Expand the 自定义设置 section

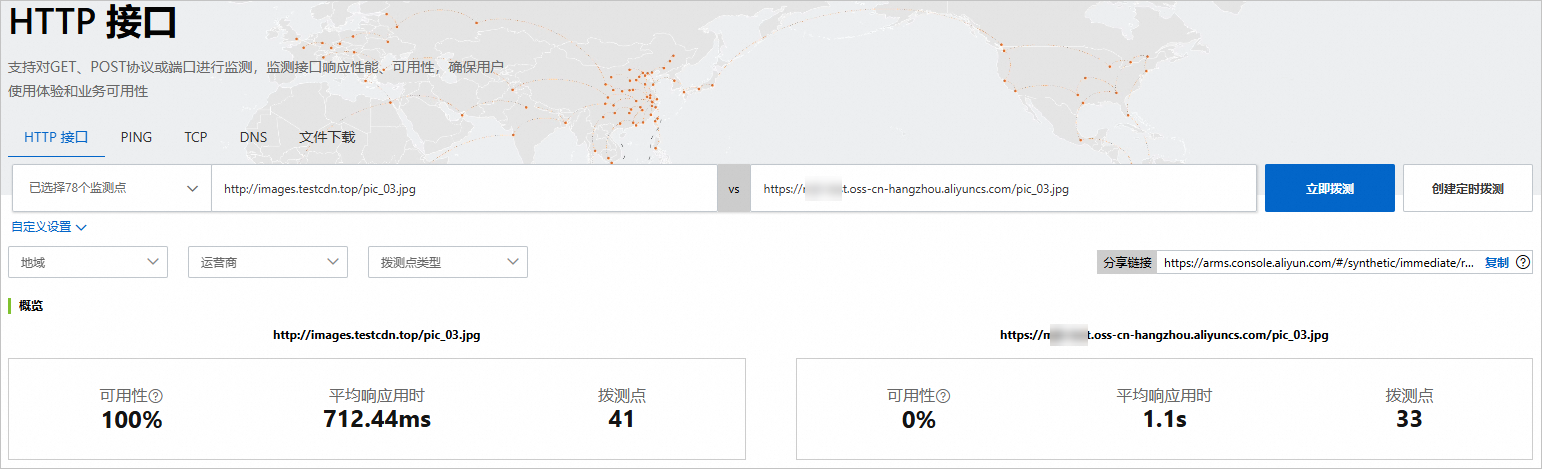click(49, 227)
